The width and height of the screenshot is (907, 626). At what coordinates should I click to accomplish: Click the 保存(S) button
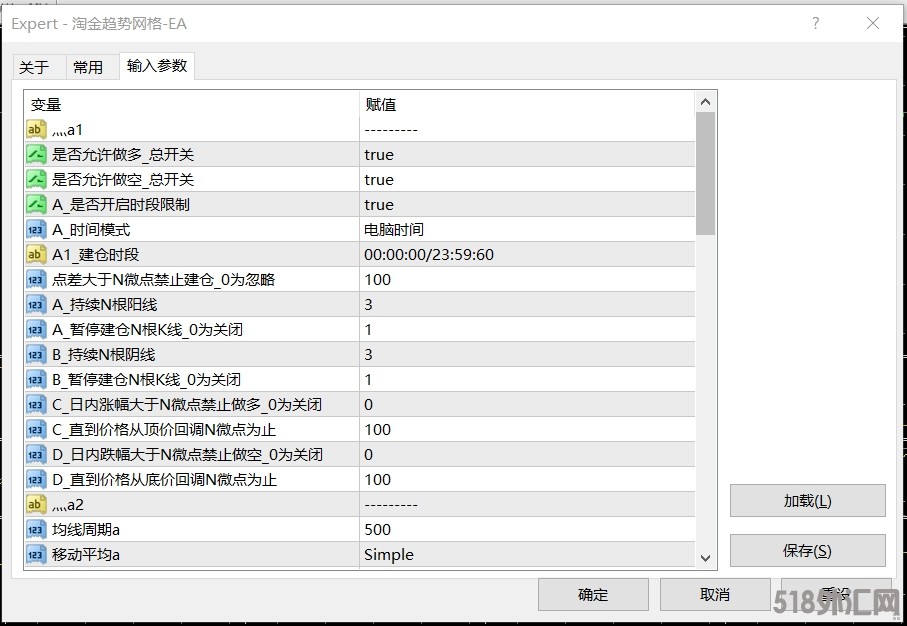tap(808, 551)
